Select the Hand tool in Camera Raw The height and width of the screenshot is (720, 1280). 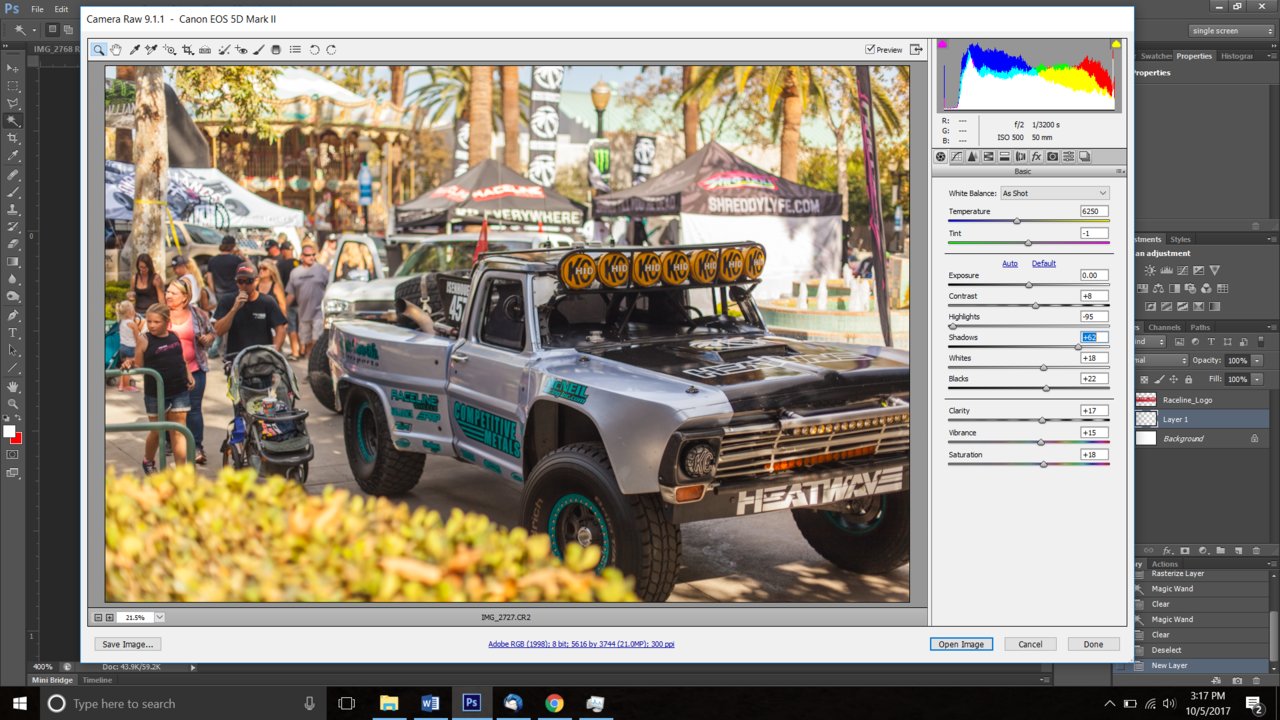tap(116, 50)
